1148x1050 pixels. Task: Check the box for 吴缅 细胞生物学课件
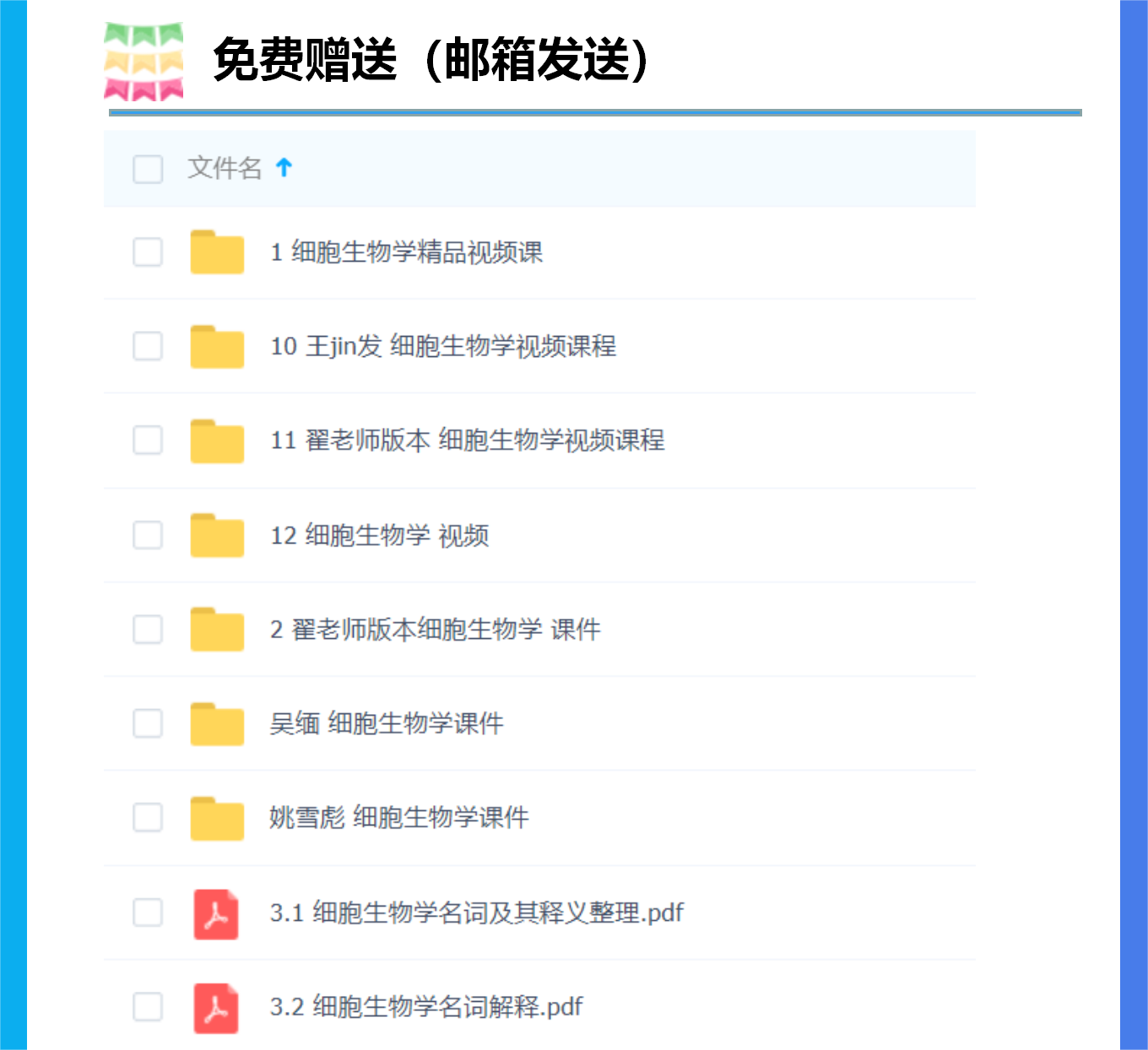click(x=148, y=723)
